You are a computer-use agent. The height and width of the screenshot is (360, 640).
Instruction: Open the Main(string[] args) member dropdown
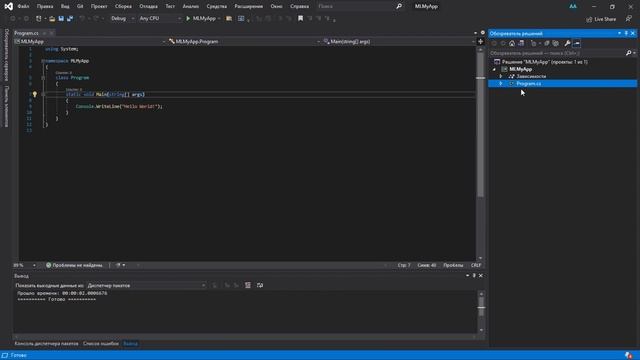pos(399,42)
